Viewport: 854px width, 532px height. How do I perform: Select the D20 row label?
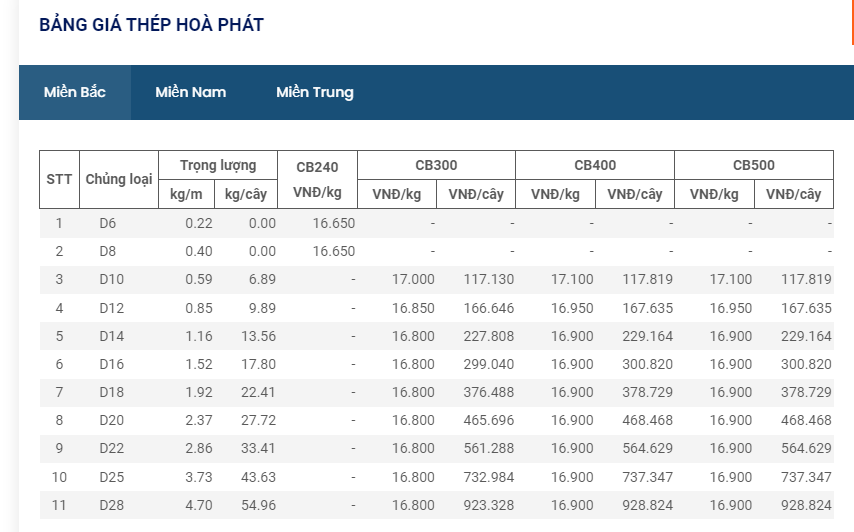click(112, 420)
